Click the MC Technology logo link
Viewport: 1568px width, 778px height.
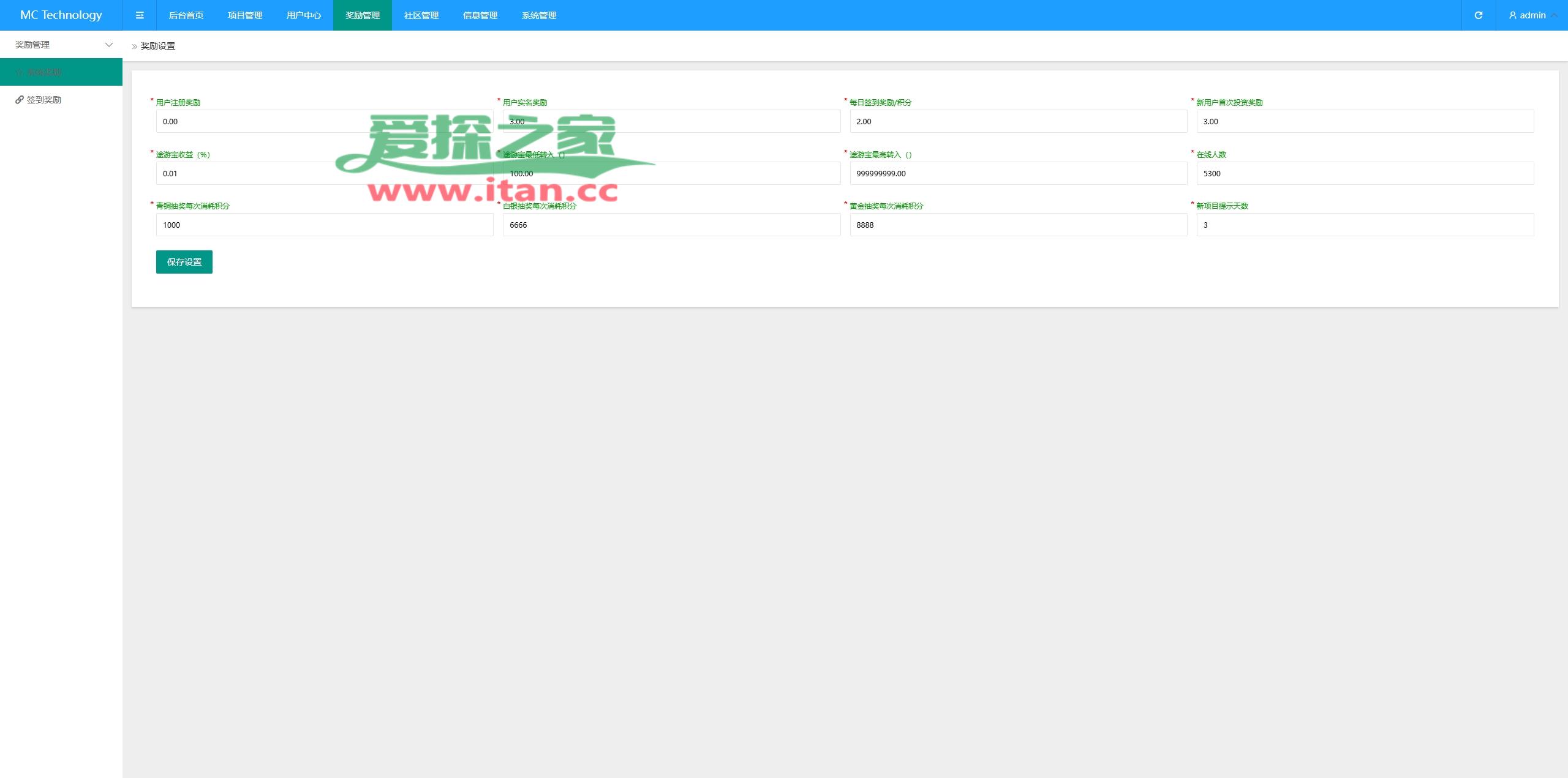pyautogui.click(x=61, y=15)
